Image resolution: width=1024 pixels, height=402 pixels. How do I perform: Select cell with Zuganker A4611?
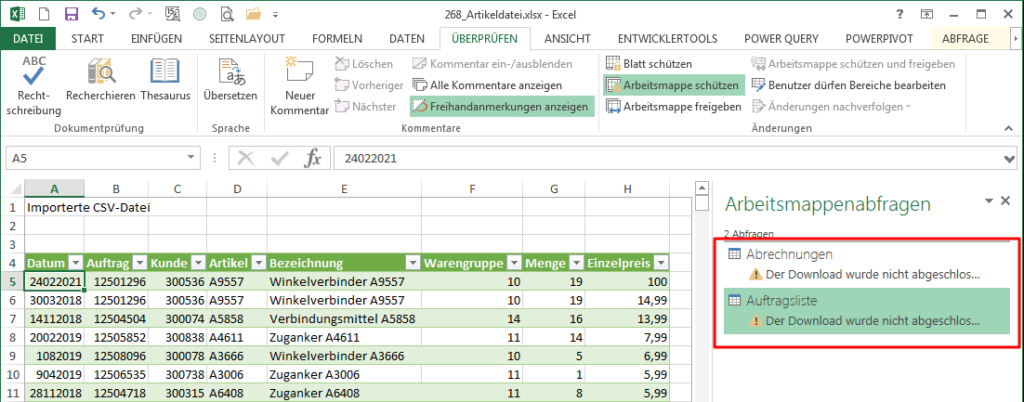[344, 338]
